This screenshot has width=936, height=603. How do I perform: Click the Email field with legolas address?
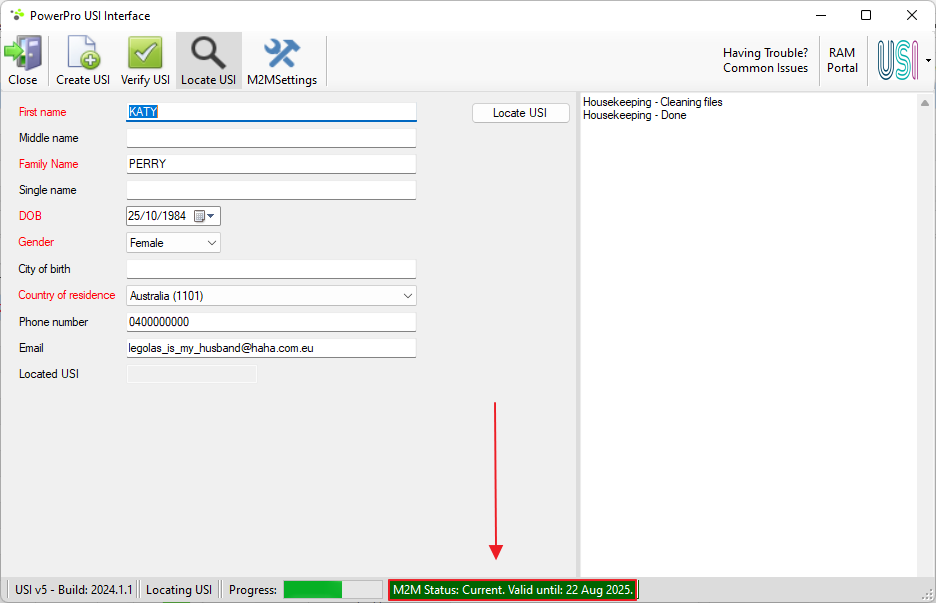coord(271,348)
